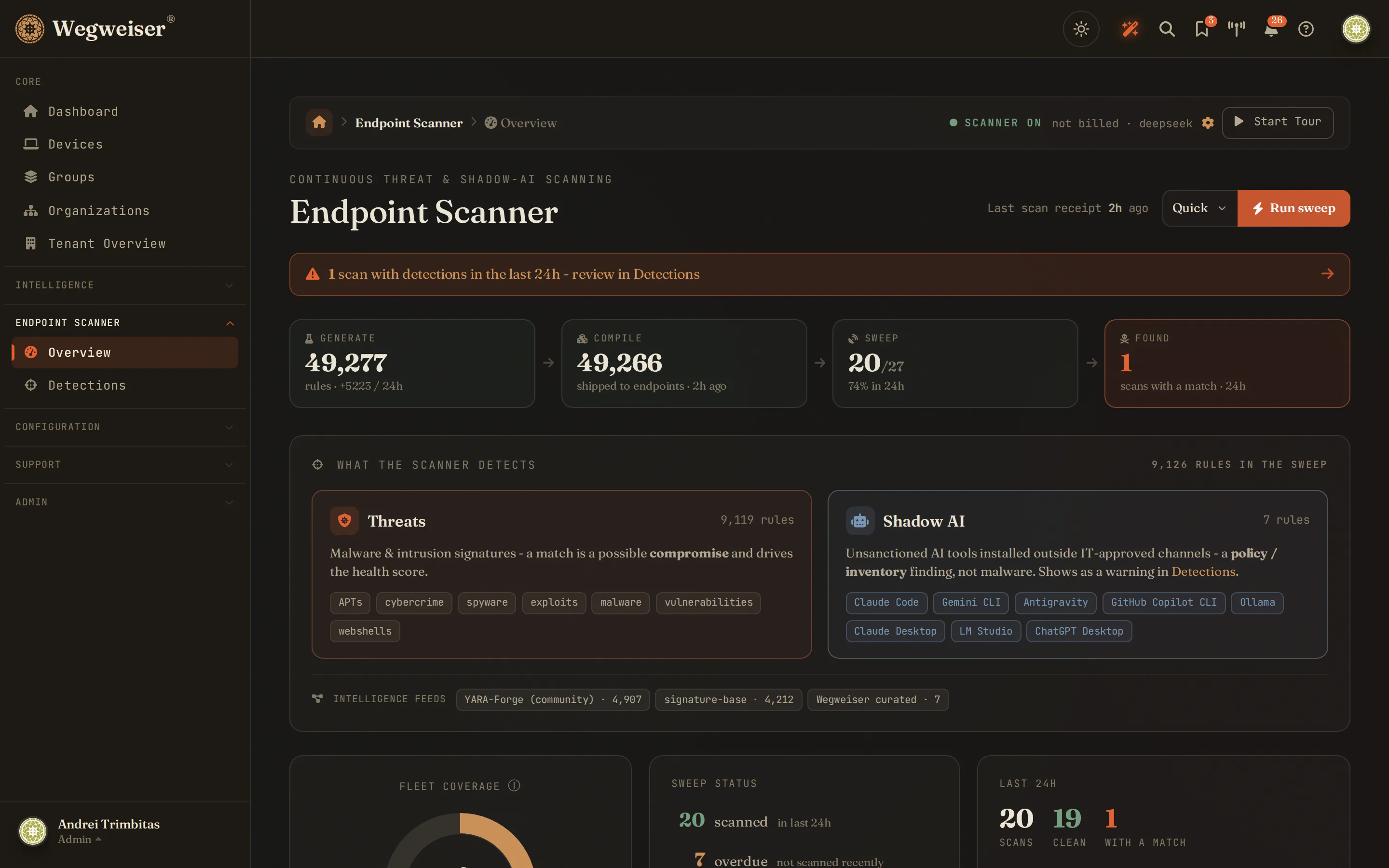Open the Compile stats card
1389x868 pixels.
tap(684, 364)
